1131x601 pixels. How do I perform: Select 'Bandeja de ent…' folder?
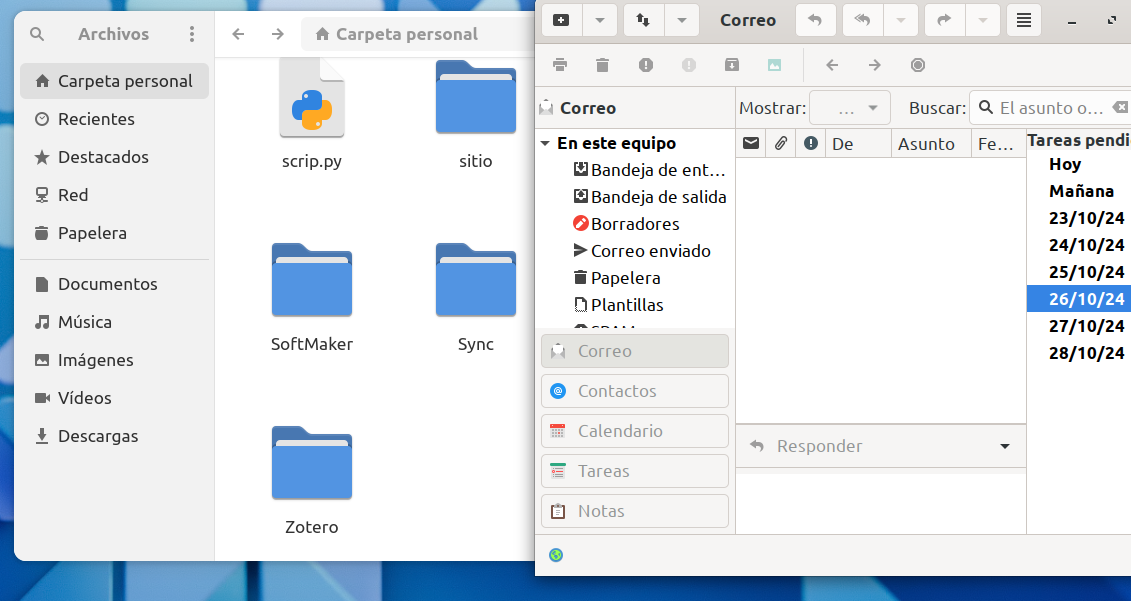click(x=649, y=170)
